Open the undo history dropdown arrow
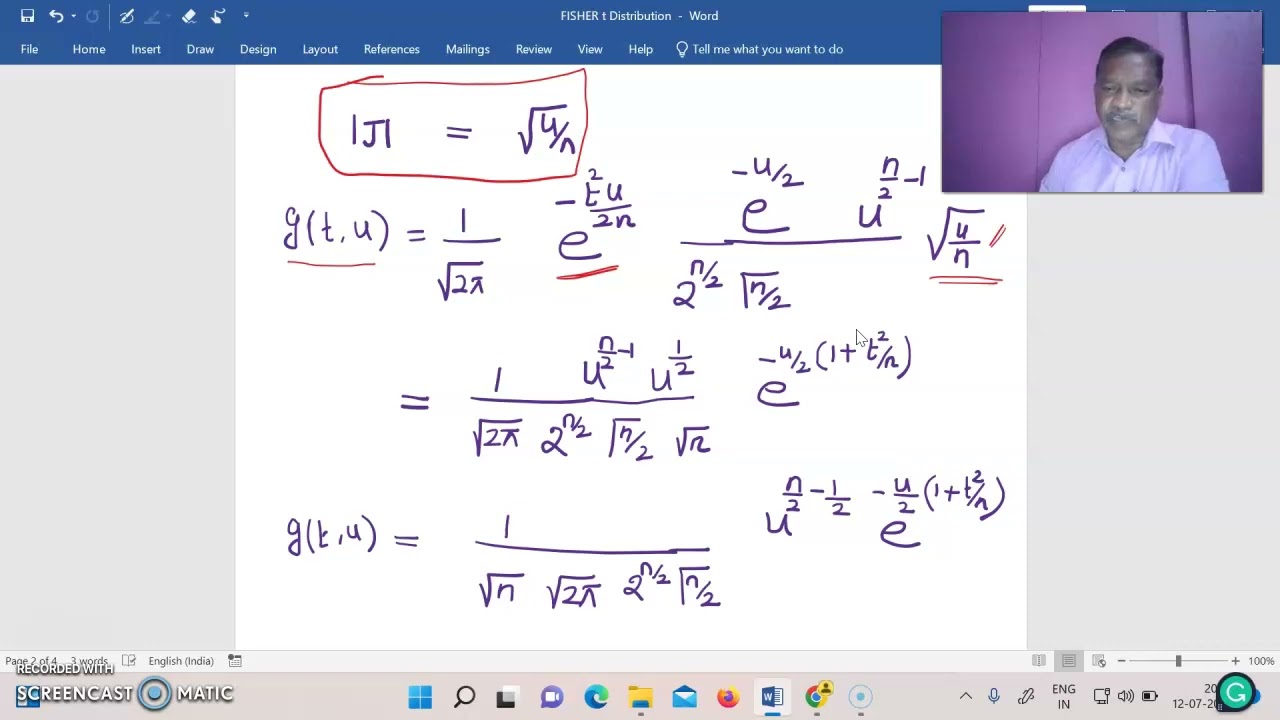Viewport: 1280px width, 720px height. click(x=73, y=16)
